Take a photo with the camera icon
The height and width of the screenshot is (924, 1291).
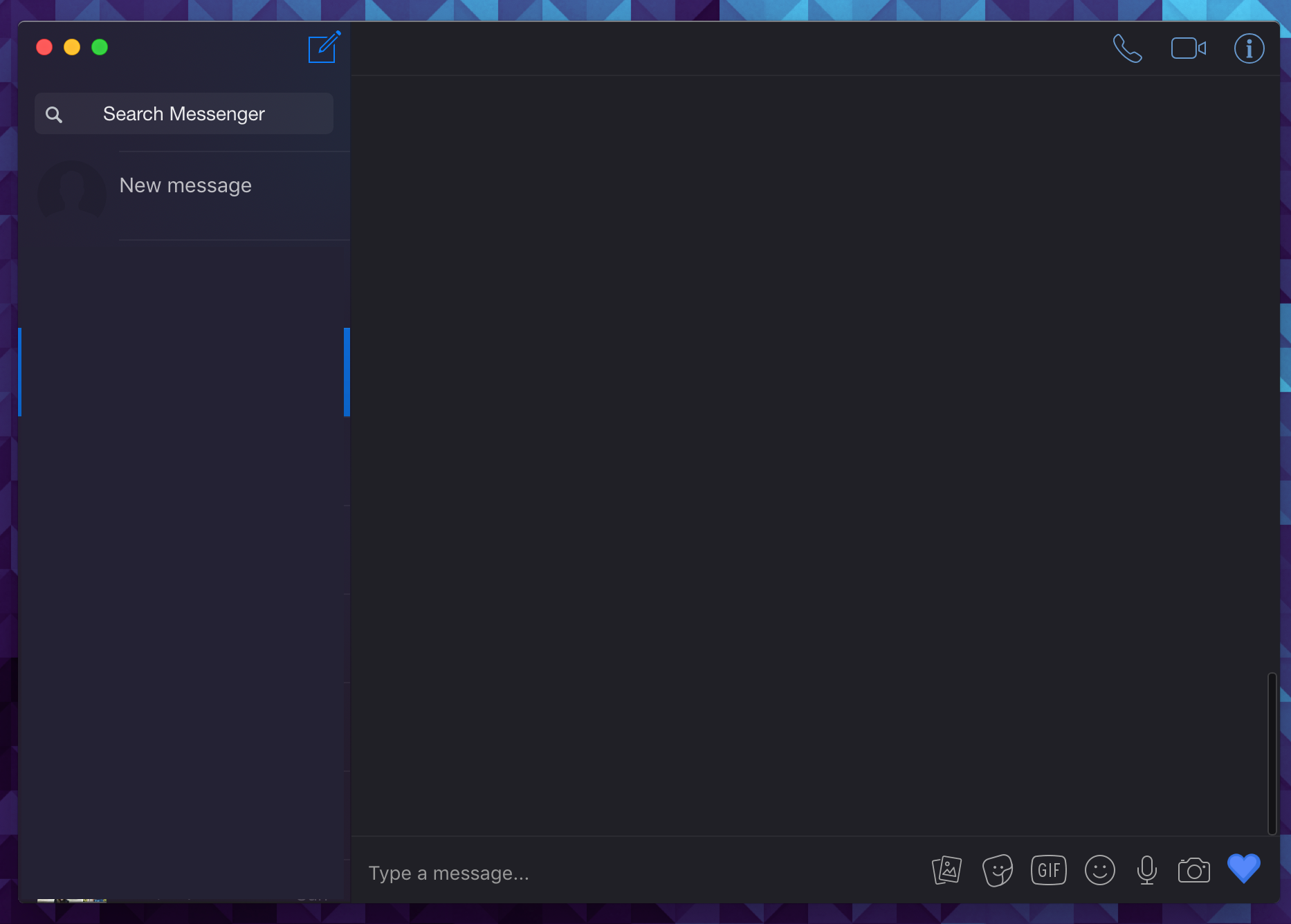tap(1194, 870)
